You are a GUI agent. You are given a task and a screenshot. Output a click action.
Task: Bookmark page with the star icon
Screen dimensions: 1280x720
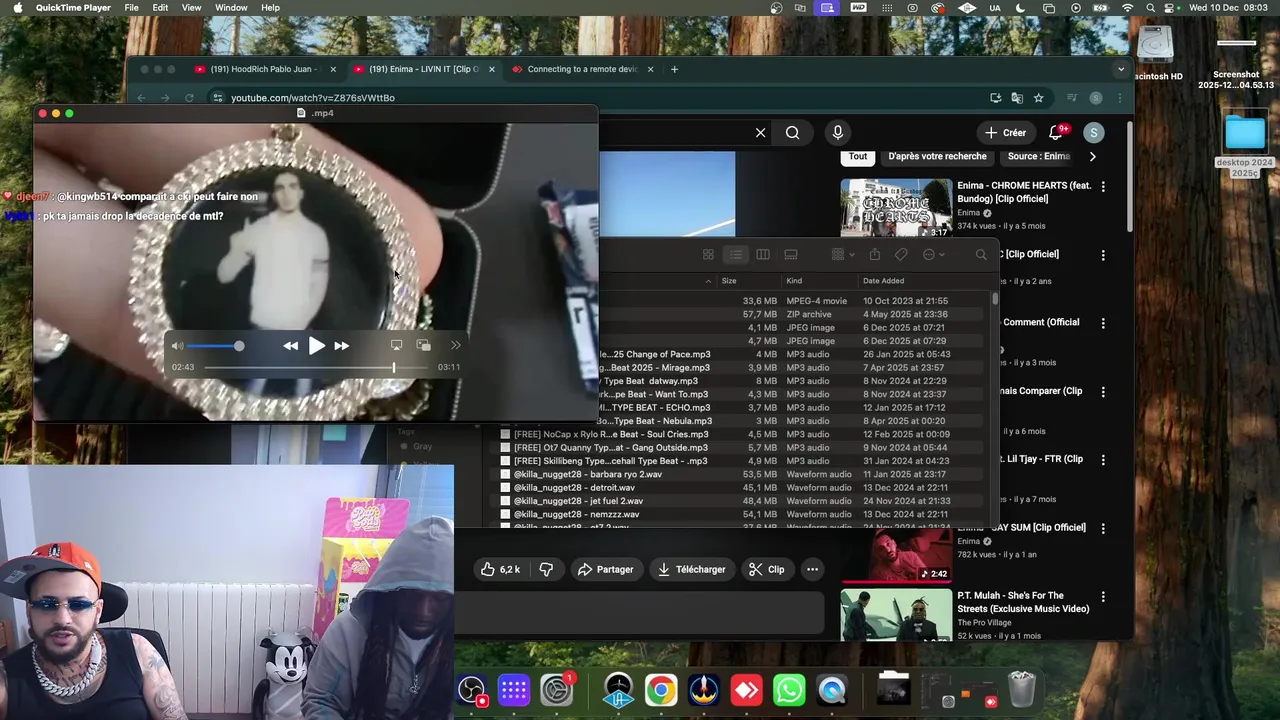[1038, 98]
